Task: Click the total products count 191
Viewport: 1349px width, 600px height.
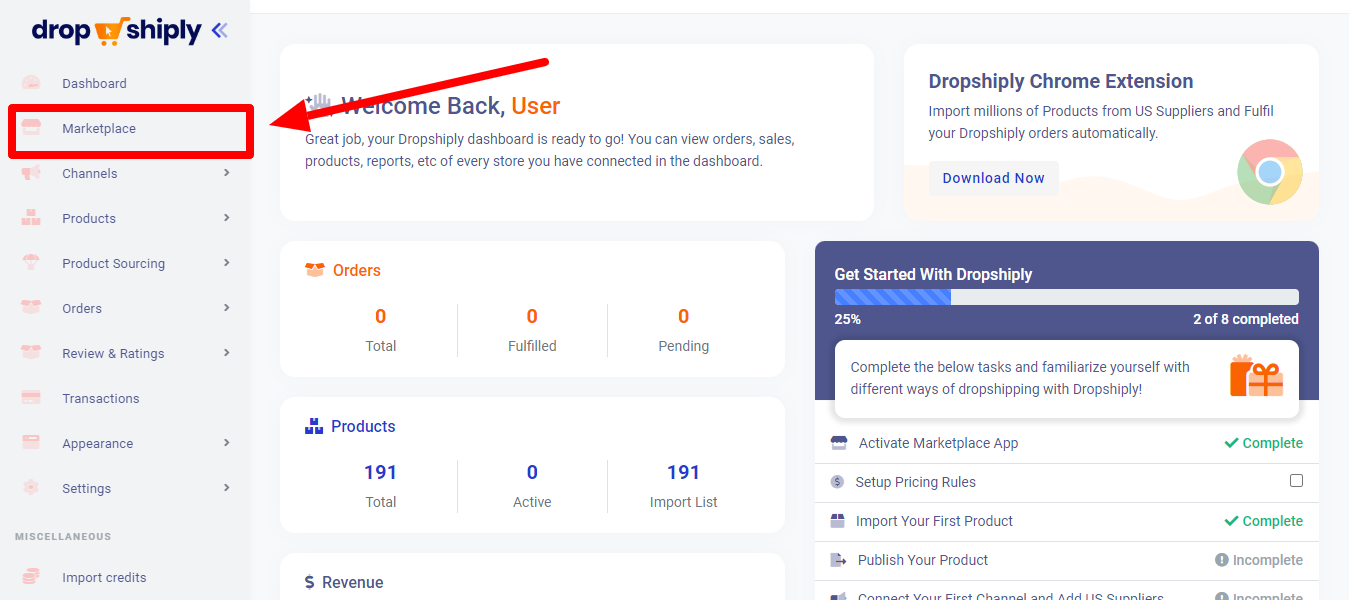Action: (380, 472)
